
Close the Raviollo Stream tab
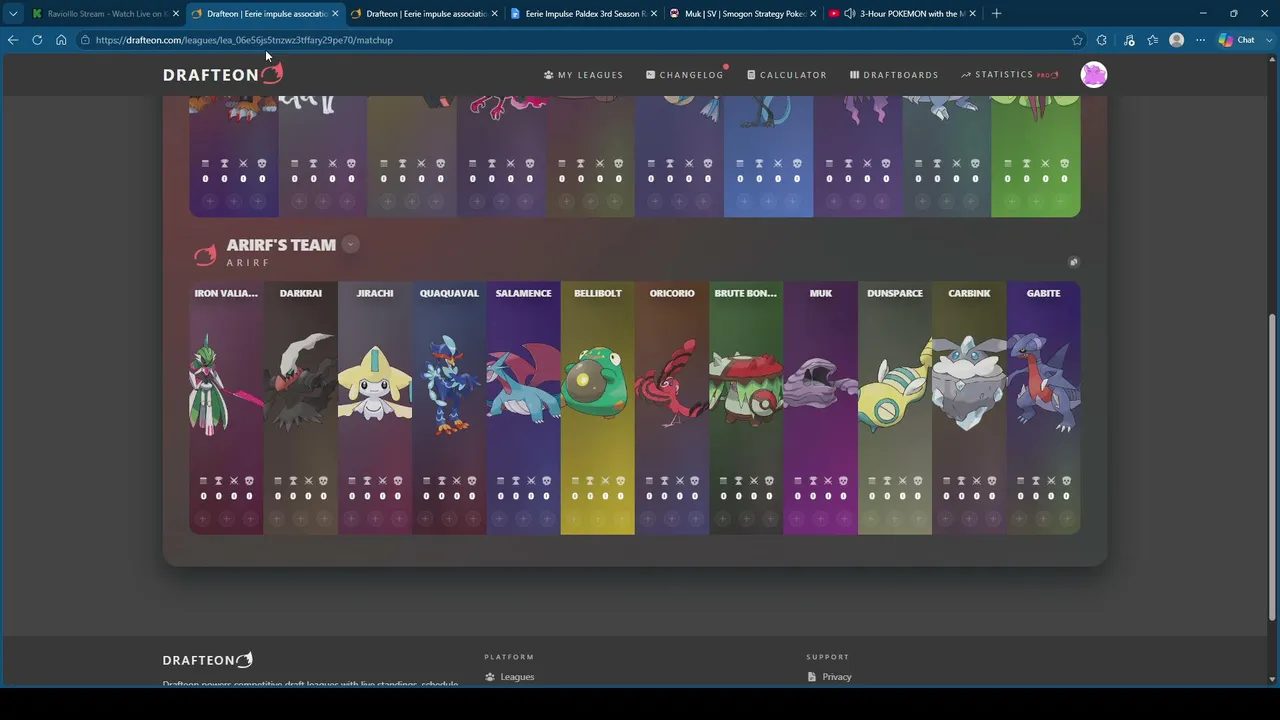pyautogui.click(x=176, y=14)
